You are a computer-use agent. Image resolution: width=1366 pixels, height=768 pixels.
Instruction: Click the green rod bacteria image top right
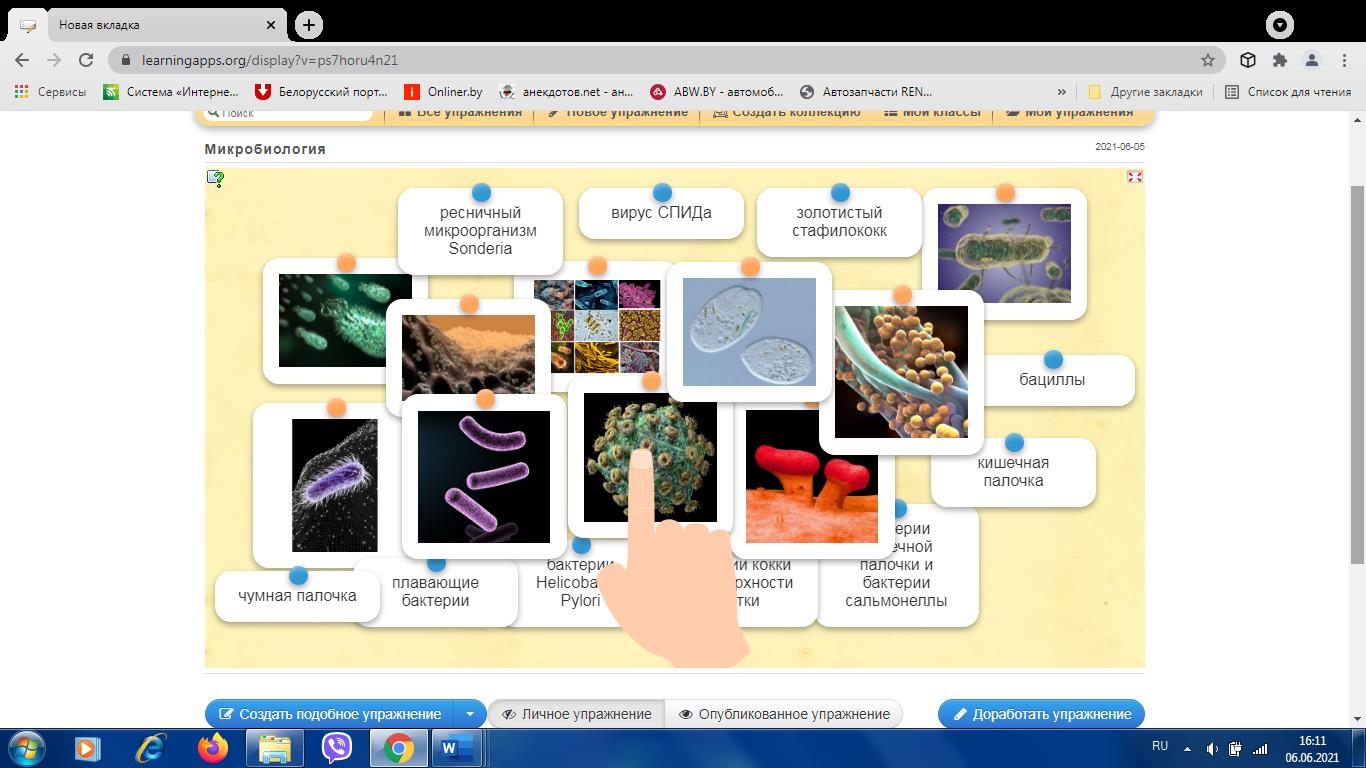(1004, 253)
